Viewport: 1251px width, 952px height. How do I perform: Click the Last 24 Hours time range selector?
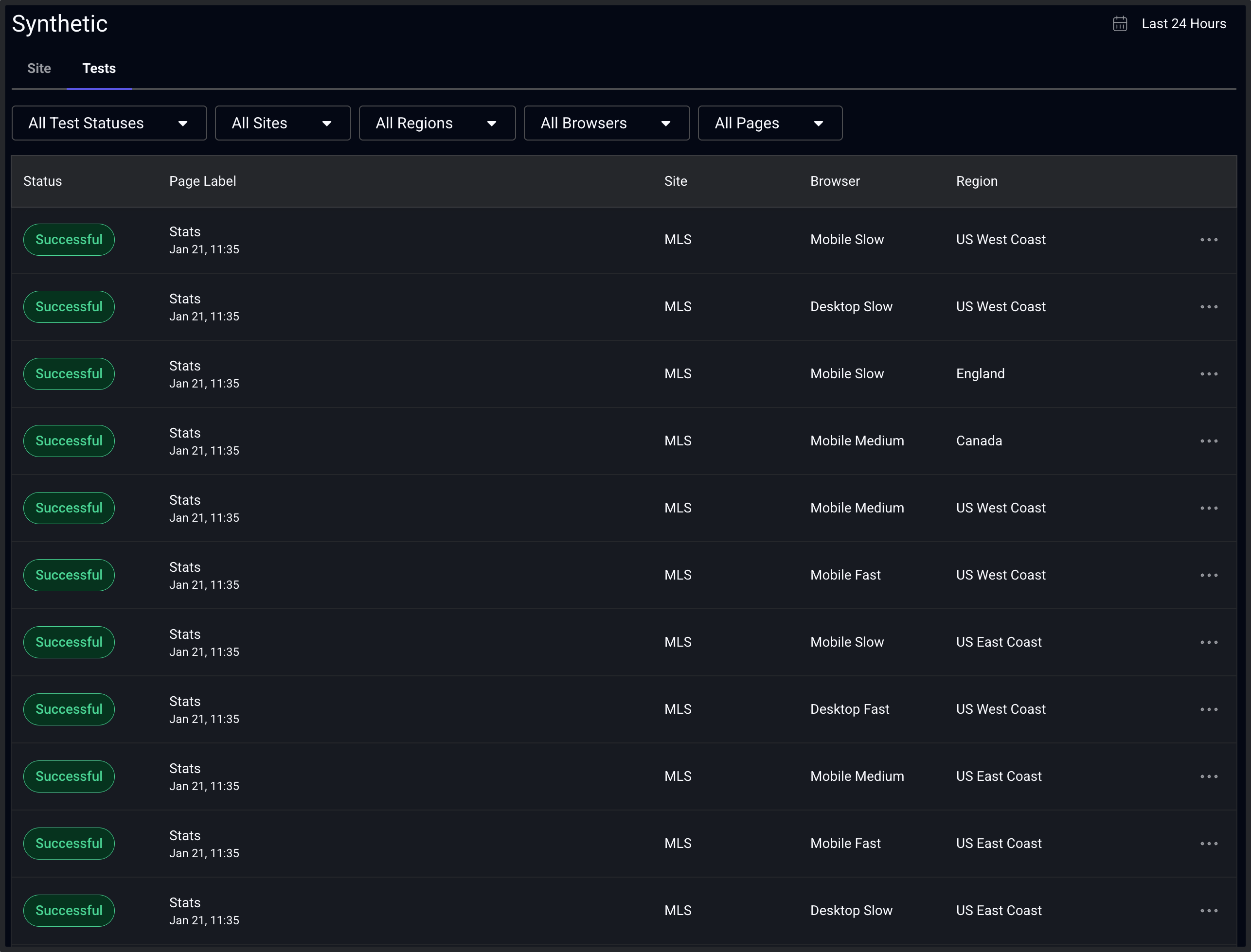point(1183,23)
